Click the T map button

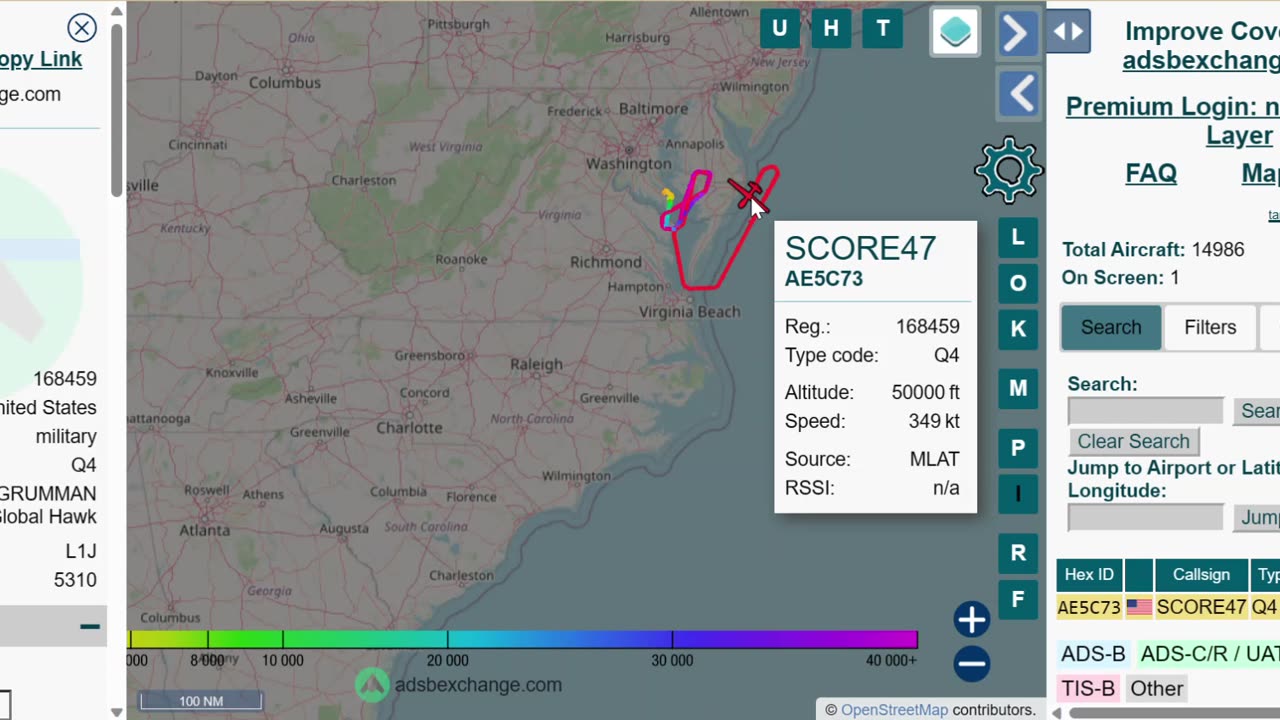[x=883, y=29]
